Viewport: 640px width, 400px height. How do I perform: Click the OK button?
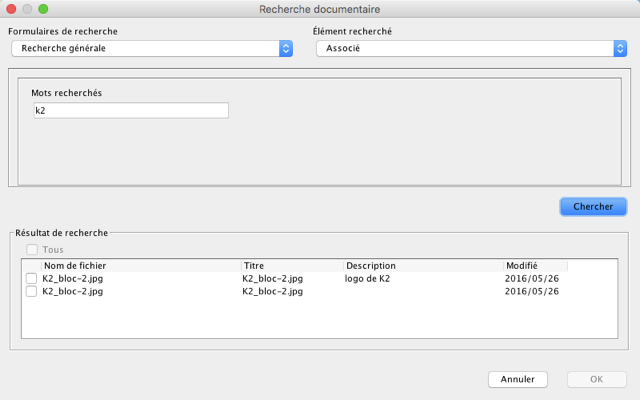(x=597, y=379)
